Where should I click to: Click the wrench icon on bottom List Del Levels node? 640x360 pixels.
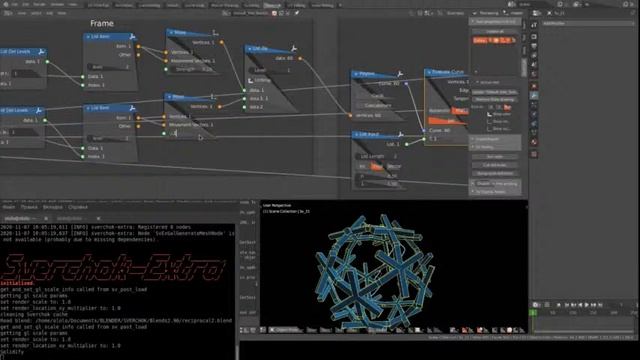pos(39,110)
